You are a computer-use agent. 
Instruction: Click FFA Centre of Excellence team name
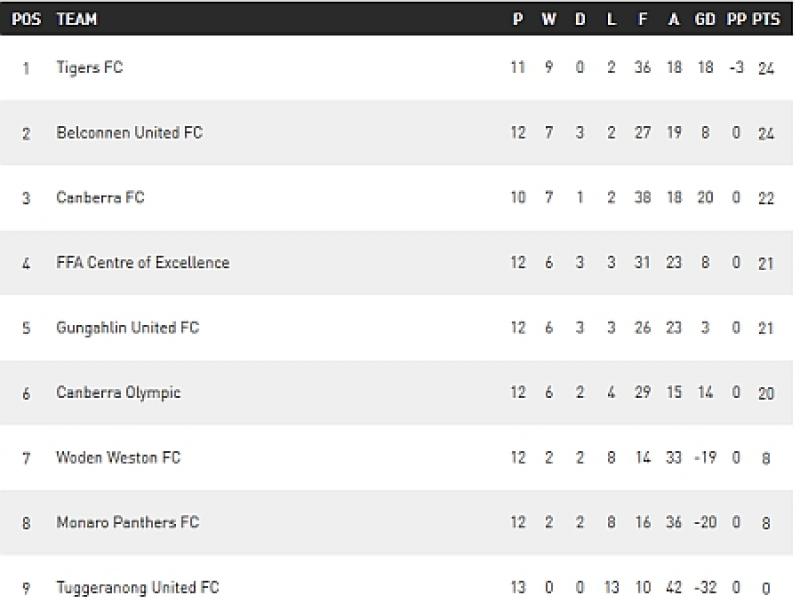(x=143, y=263)
